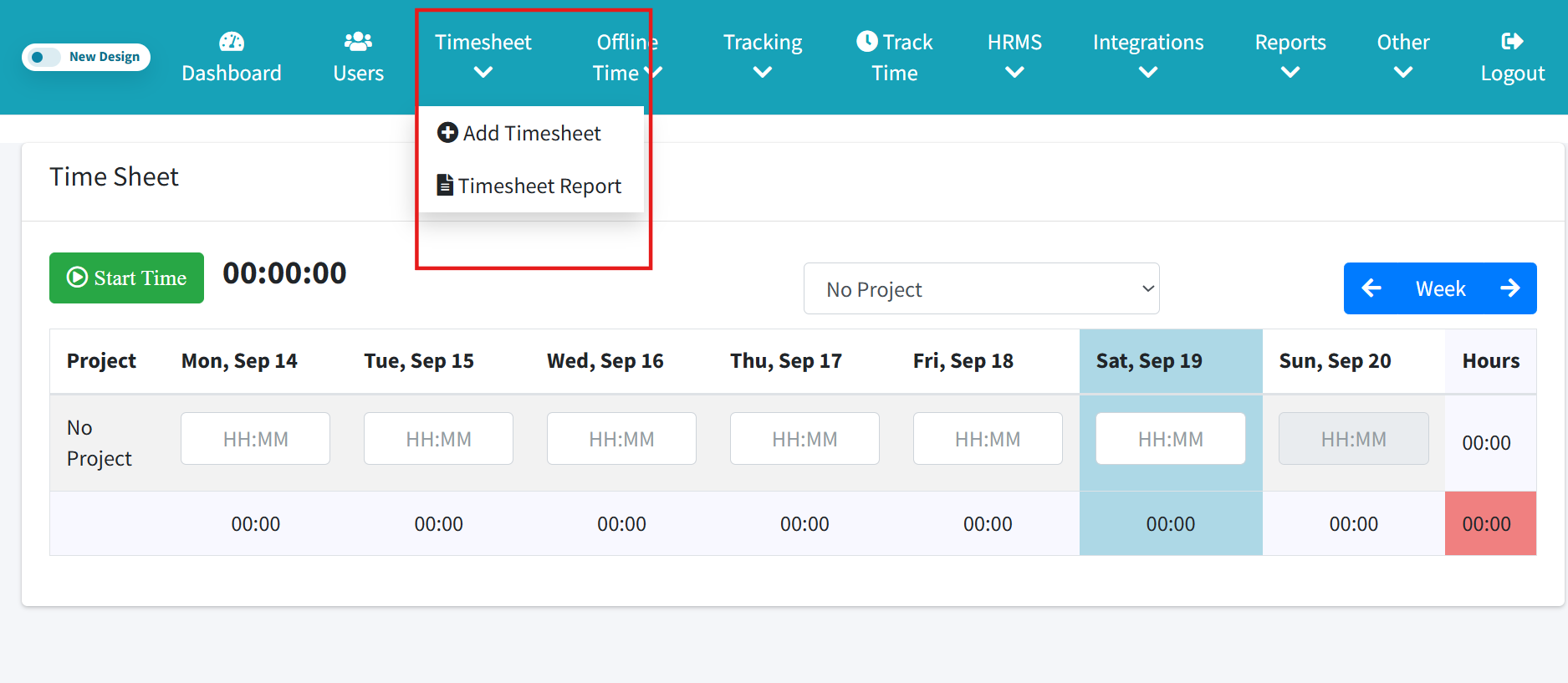This screenshot has height=683, width=1568.
Task: Click the Thu, Sep 17 time field
Action: pyautogui.click(x=804, y=438)
